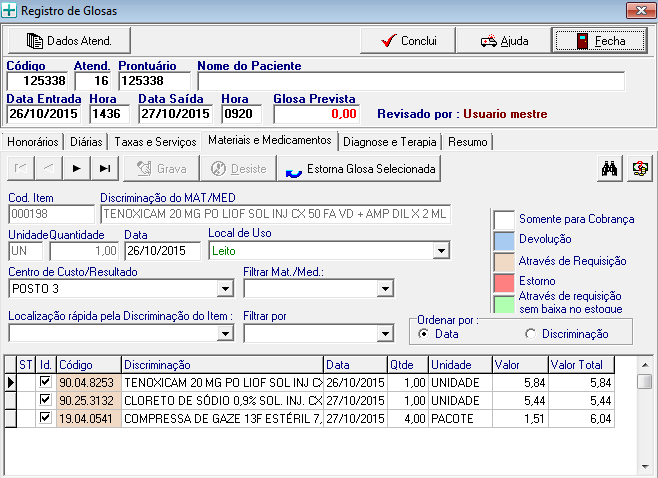Image resolution: width=658 pixels, height=478 pixels.
Task: Close the Registro de Glosas window
Action: 641,10
